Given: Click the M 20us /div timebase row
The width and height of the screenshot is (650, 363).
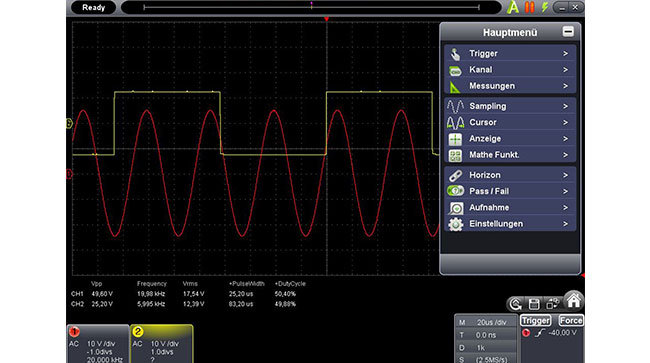Looking at the screenshot, I should [486, 322].
